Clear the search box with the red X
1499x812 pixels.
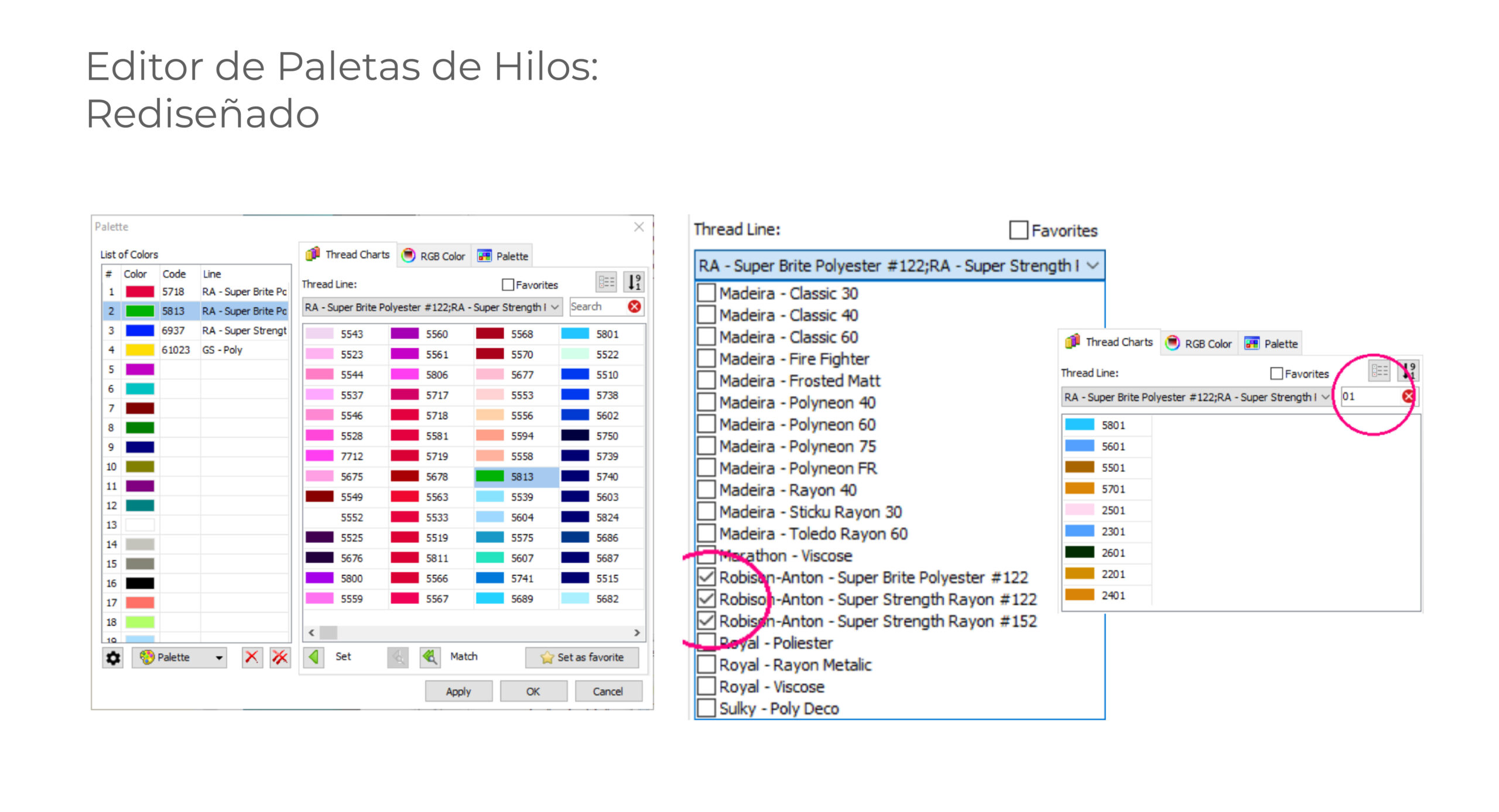[634, 307]
